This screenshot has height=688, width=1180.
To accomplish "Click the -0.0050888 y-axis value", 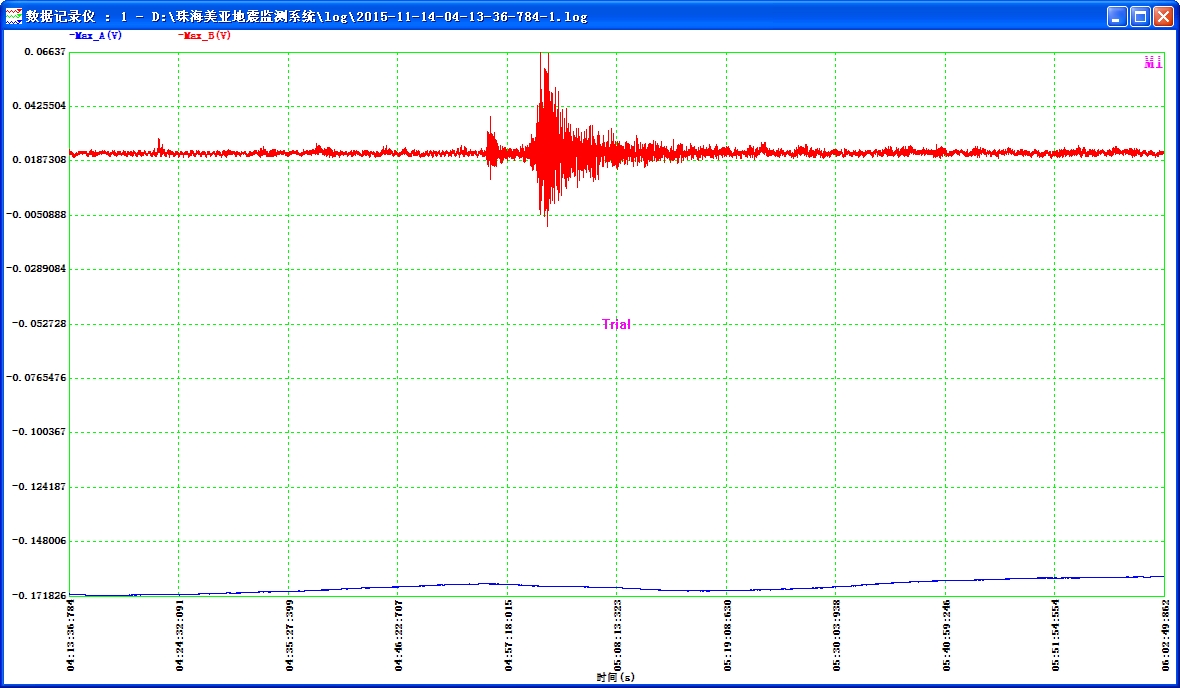I will click(x=37, y=215).
